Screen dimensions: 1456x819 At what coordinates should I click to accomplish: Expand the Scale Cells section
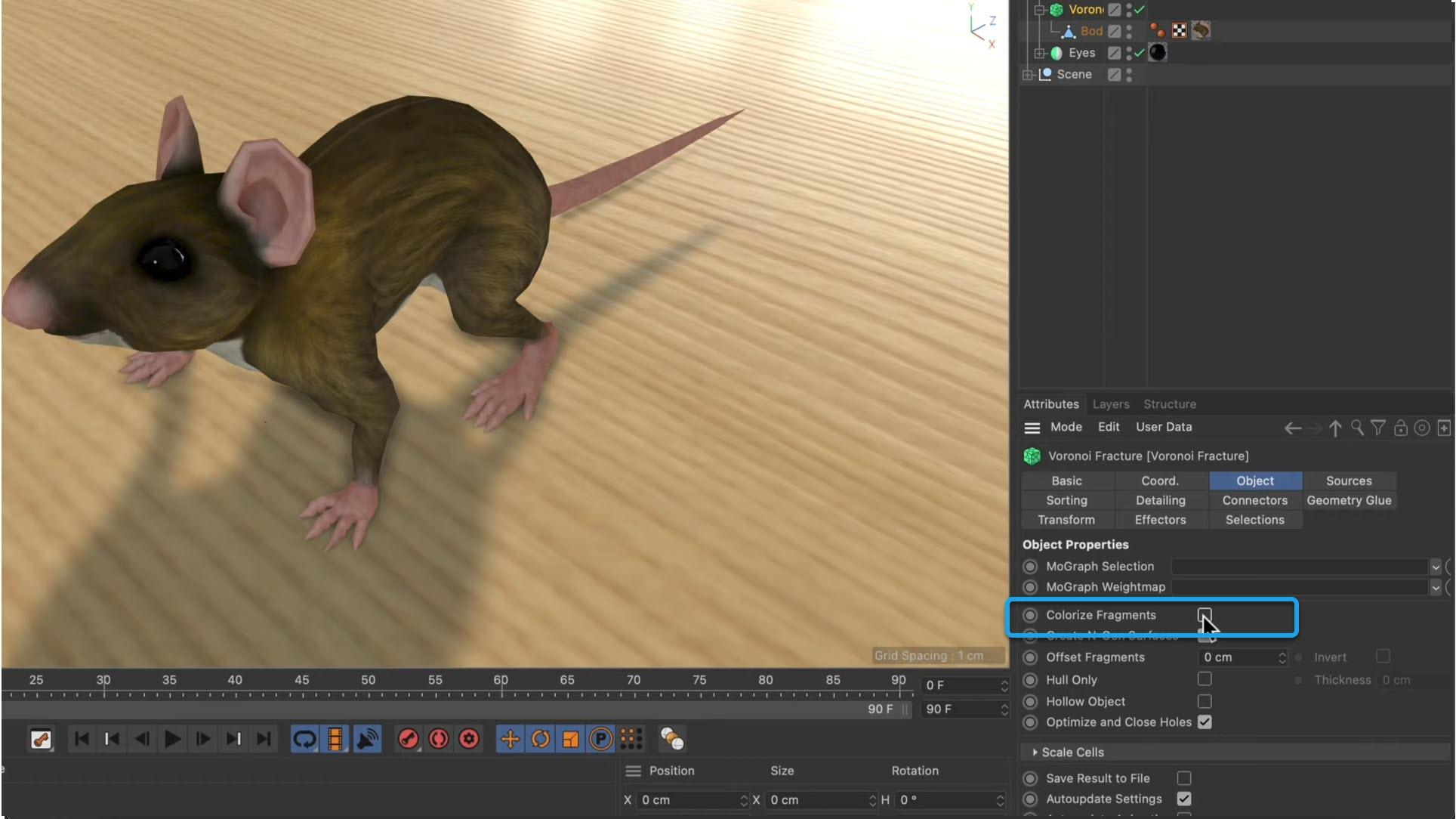pyautogui.click(x=1035, y=752)
